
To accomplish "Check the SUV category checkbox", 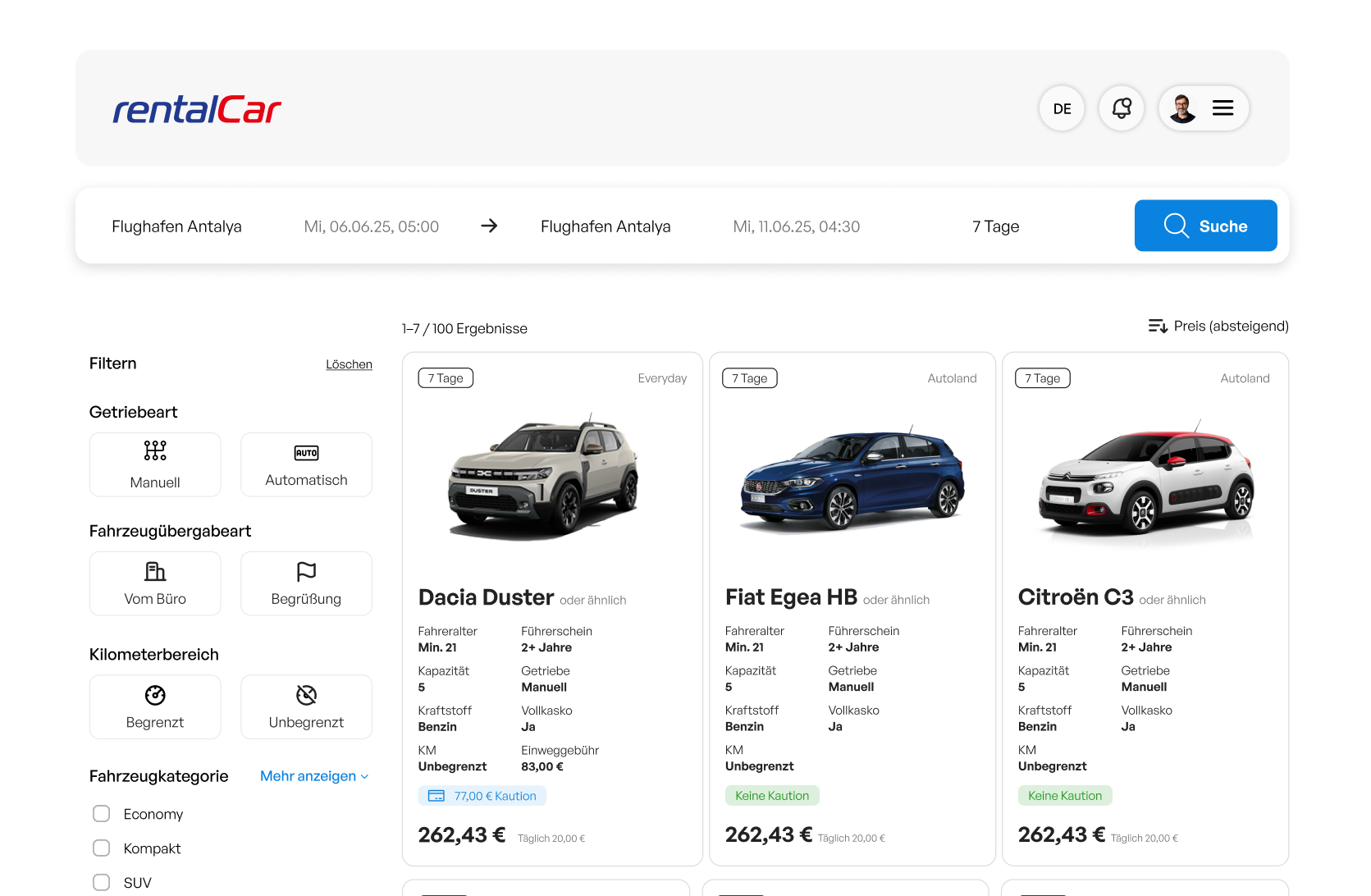I will [102, 882].
